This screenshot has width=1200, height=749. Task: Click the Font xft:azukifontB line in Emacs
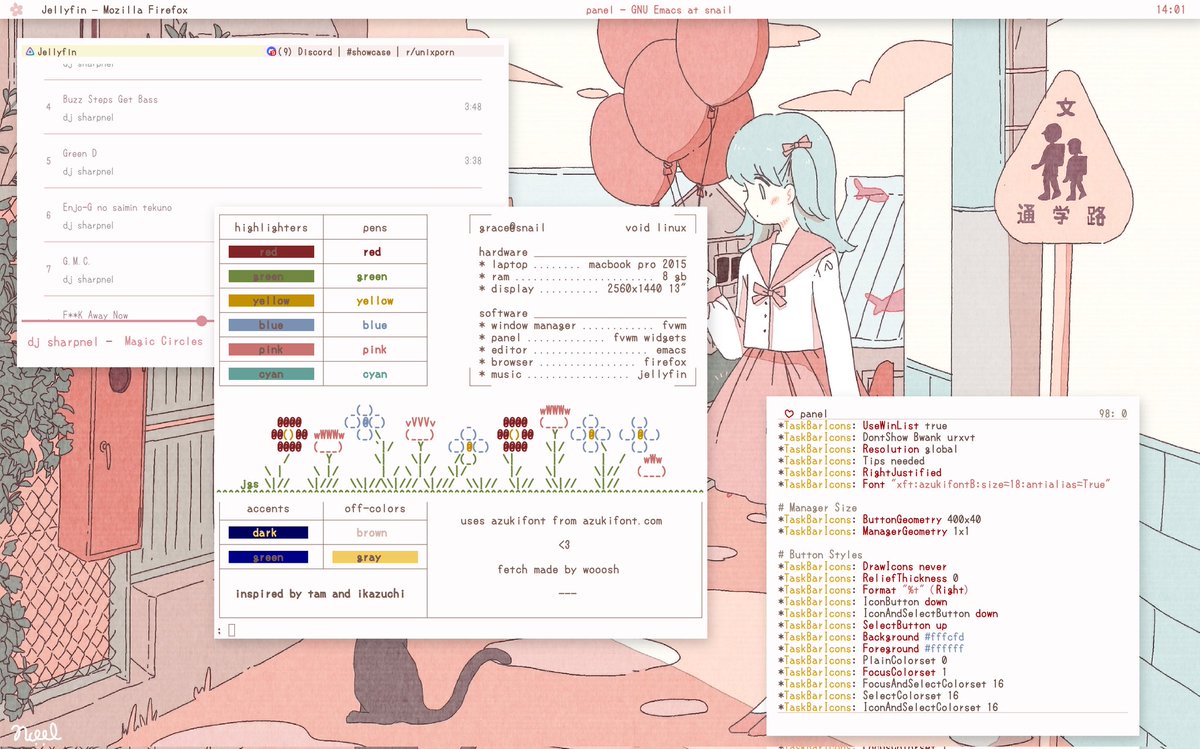(x=944, y=484)
